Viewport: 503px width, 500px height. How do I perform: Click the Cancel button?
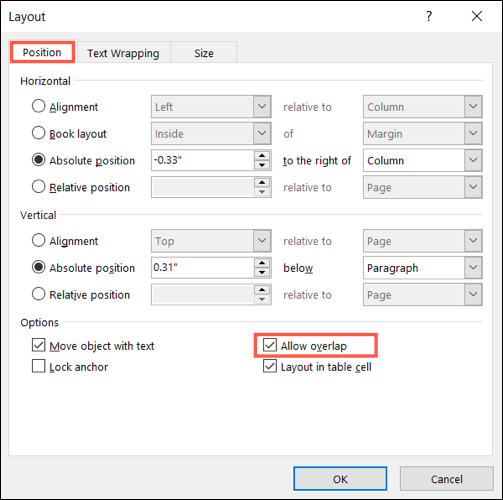[x=447, y=479]
